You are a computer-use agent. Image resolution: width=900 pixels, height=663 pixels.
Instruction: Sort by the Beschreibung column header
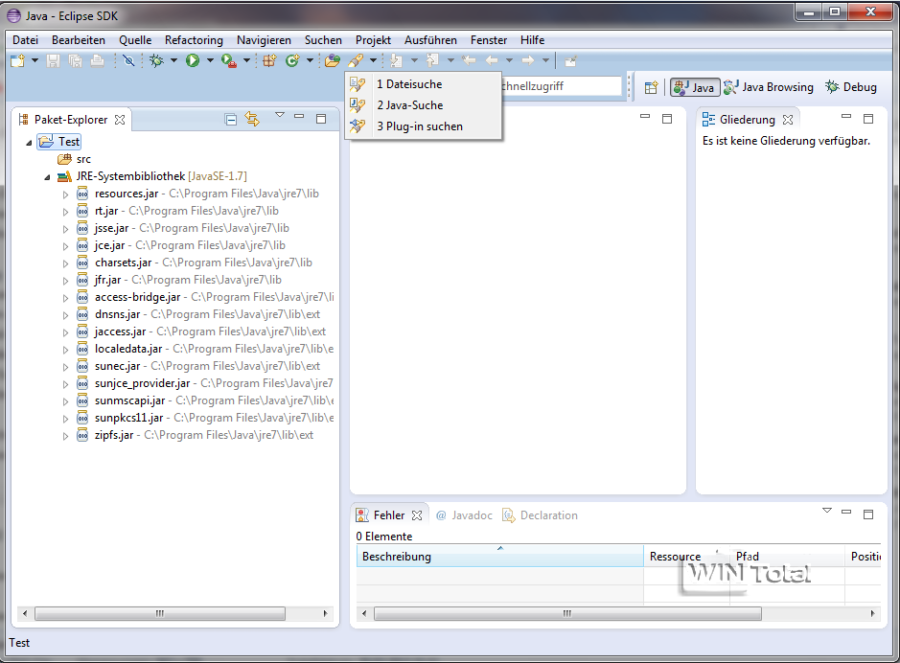pyautogui.click(x=500, y=556)
